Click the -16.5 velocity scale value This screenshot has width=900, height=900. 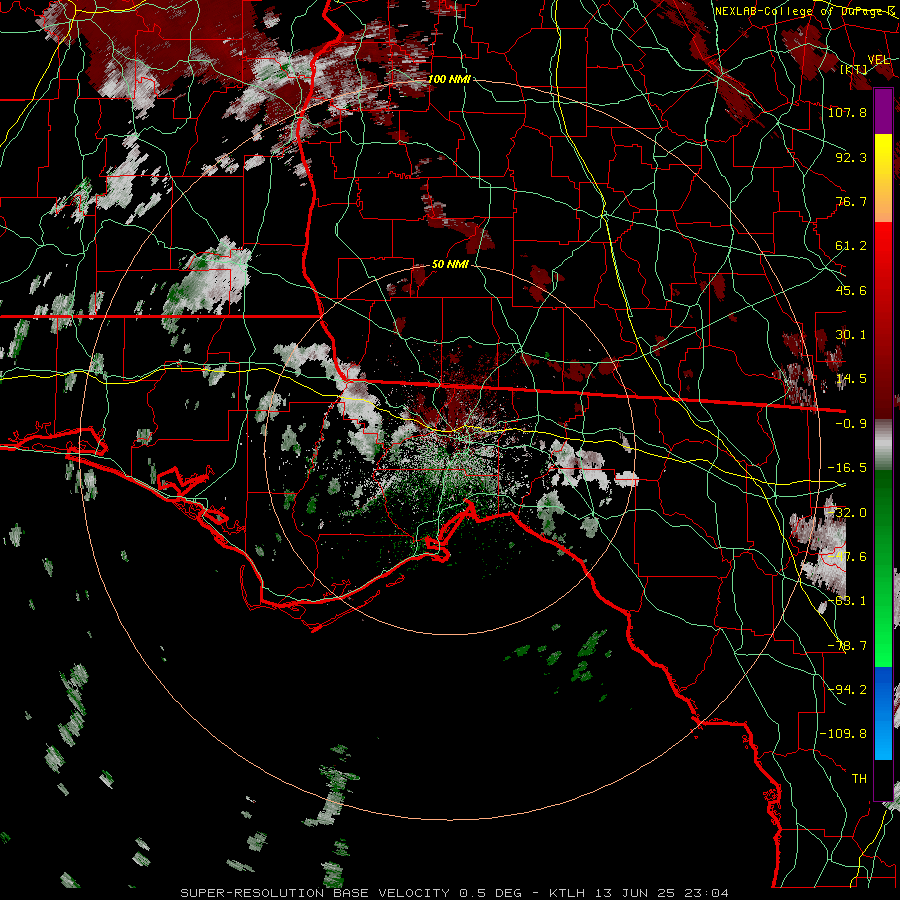point(848,468)
